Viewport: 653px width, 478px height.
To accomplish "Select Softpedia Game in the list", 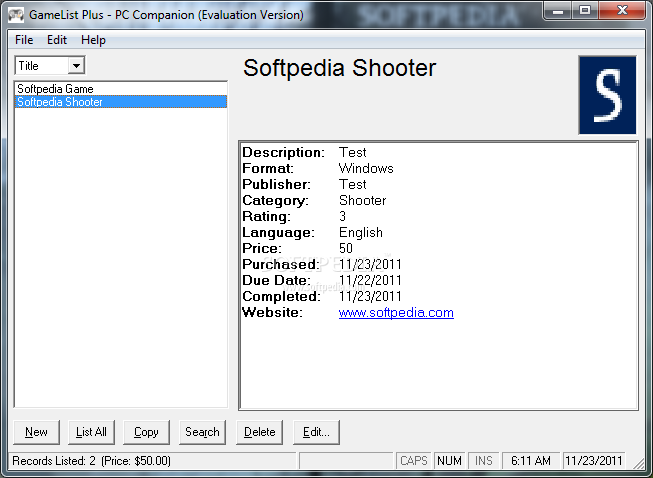I will pyautogui.click(x=121, y=89).
